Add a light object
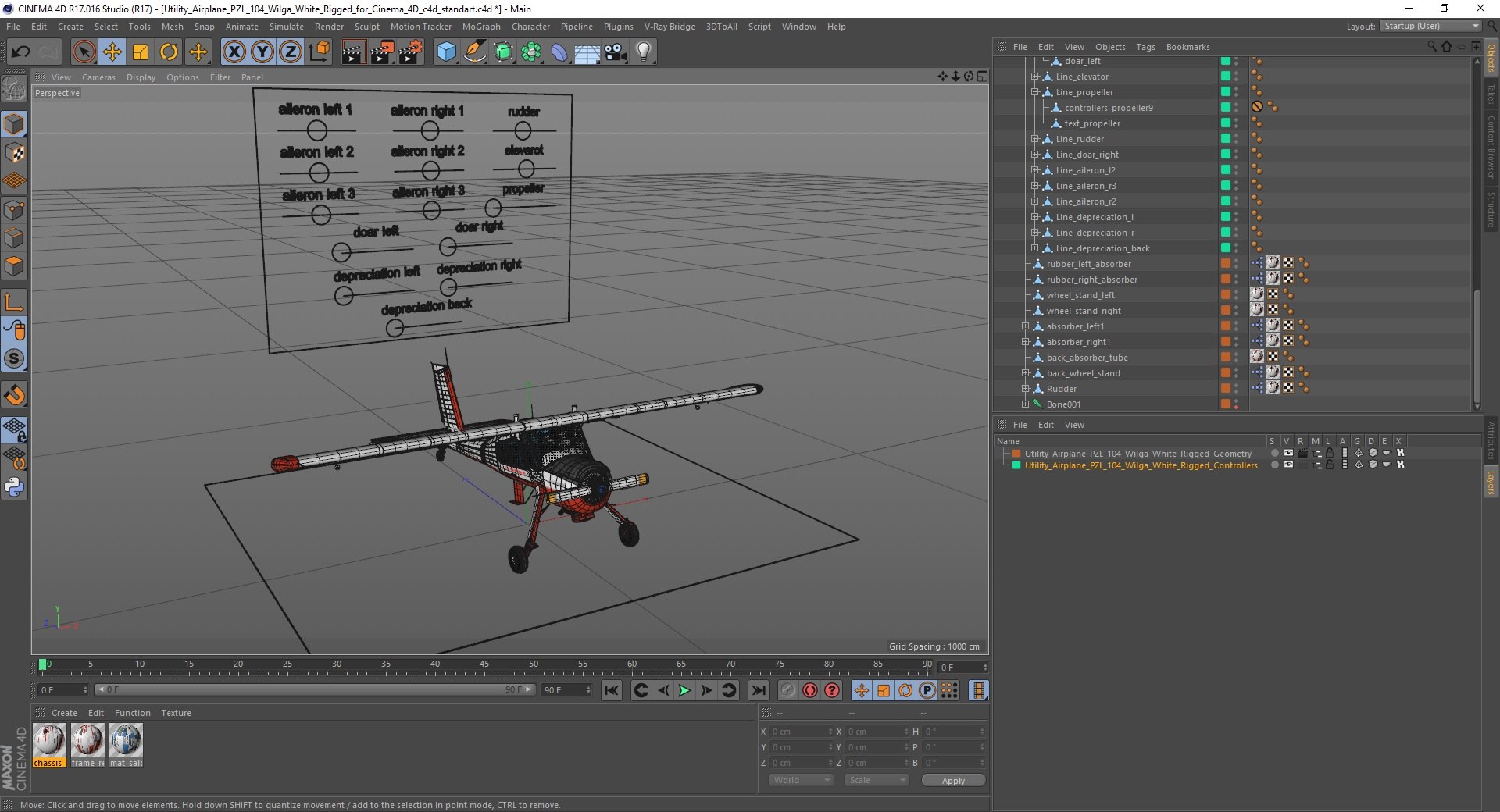Viewport: 1500px width, 812px height. (644, 52)
